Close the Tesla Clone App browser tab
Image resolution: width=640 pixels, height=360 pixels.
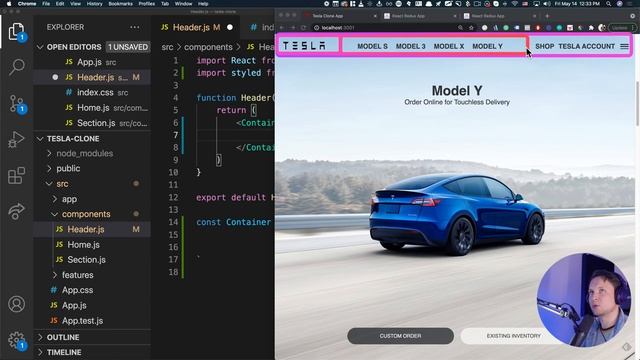click(375, 16)
